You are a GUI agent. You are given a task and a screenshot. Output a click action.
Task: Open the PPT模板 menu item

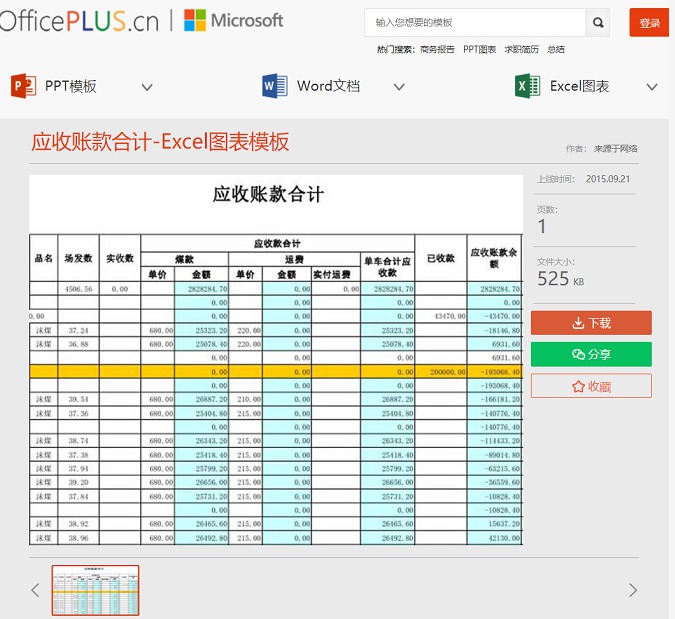click(x=71, y=86)
